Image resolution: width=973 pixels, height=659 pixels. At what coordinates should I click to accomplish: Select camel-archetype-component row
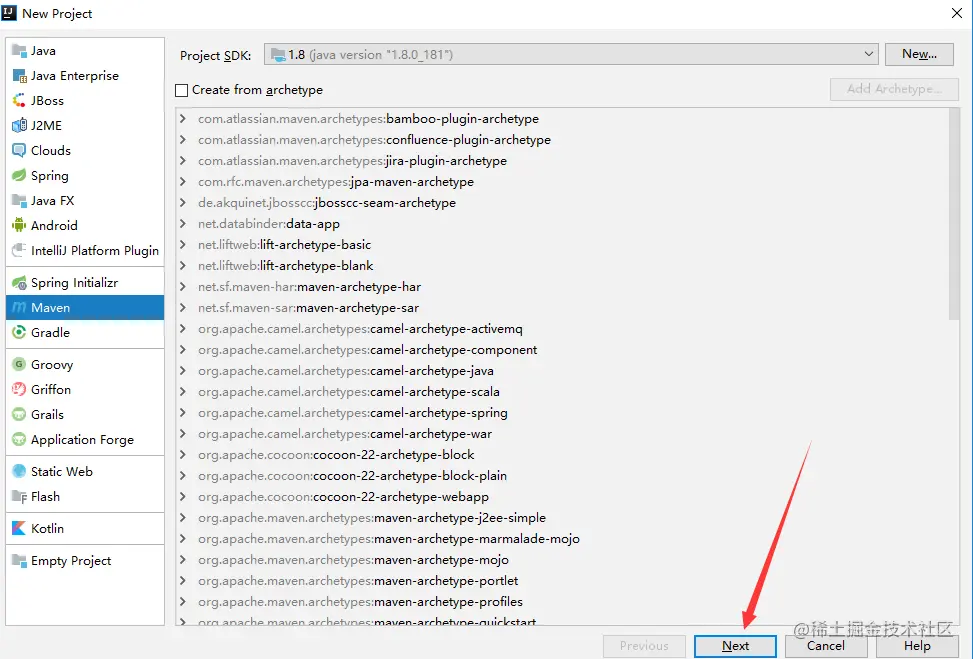tap(562, 350)
